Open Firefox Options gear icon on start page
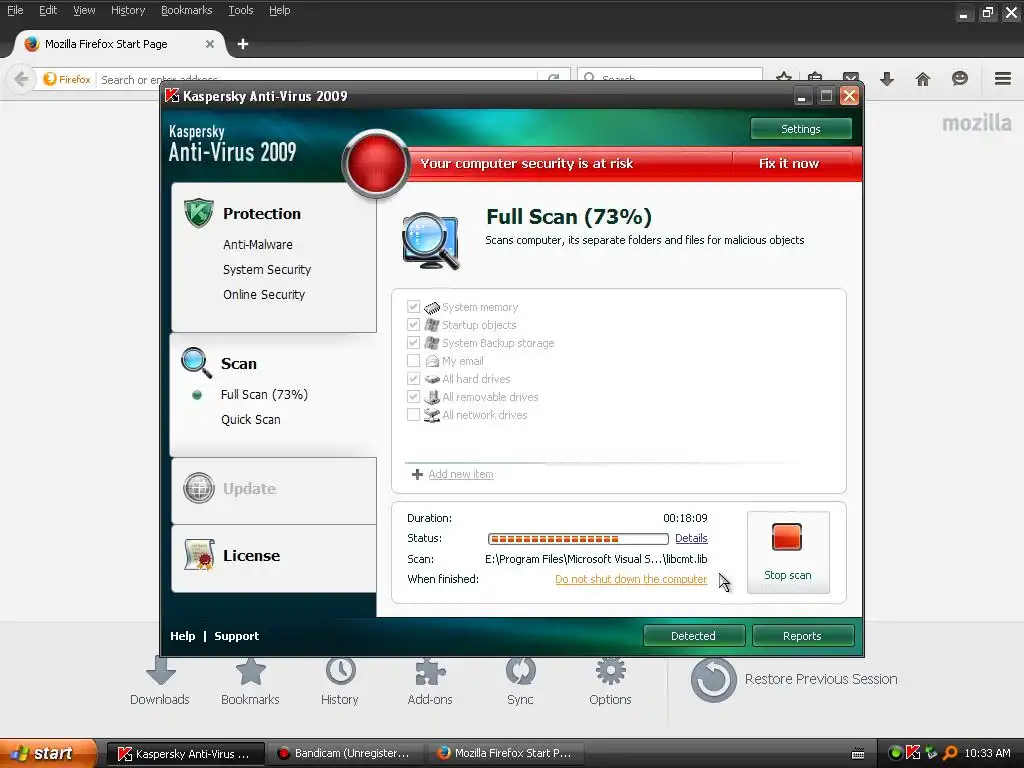 [x=611, y=671]
